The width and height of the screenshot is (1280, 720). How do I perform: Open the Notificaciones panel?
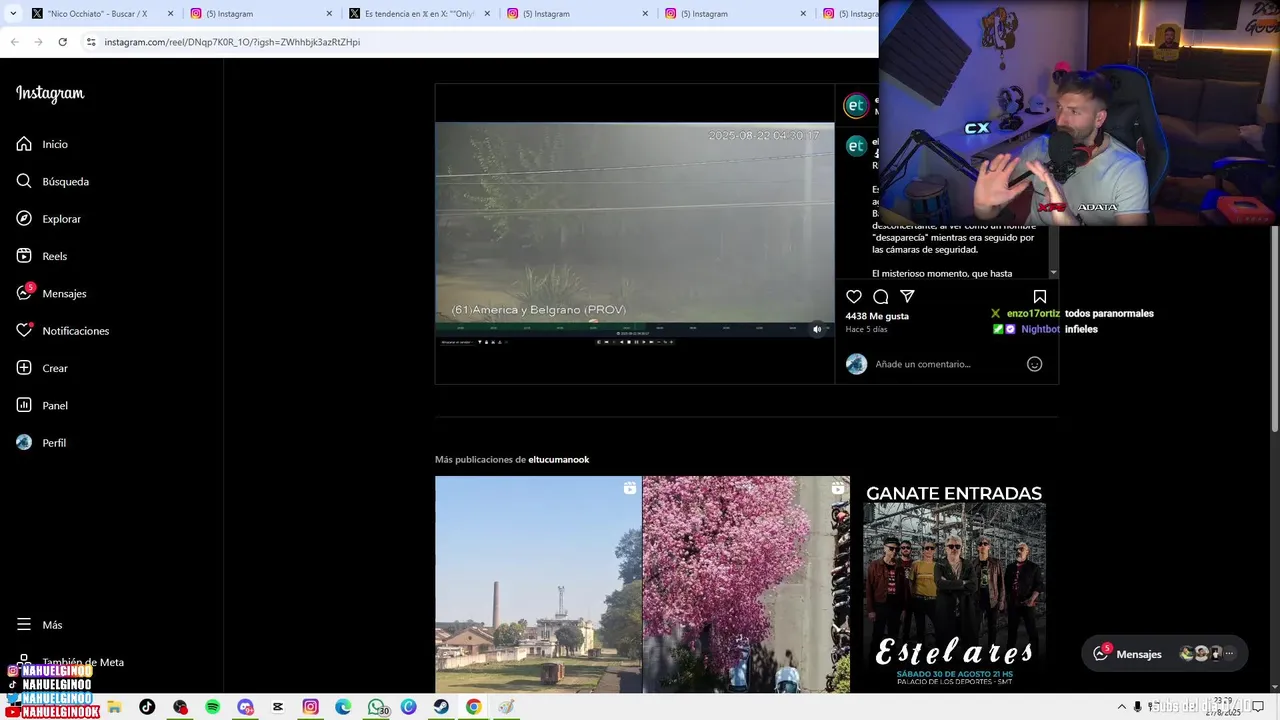[x=62, y=331]
